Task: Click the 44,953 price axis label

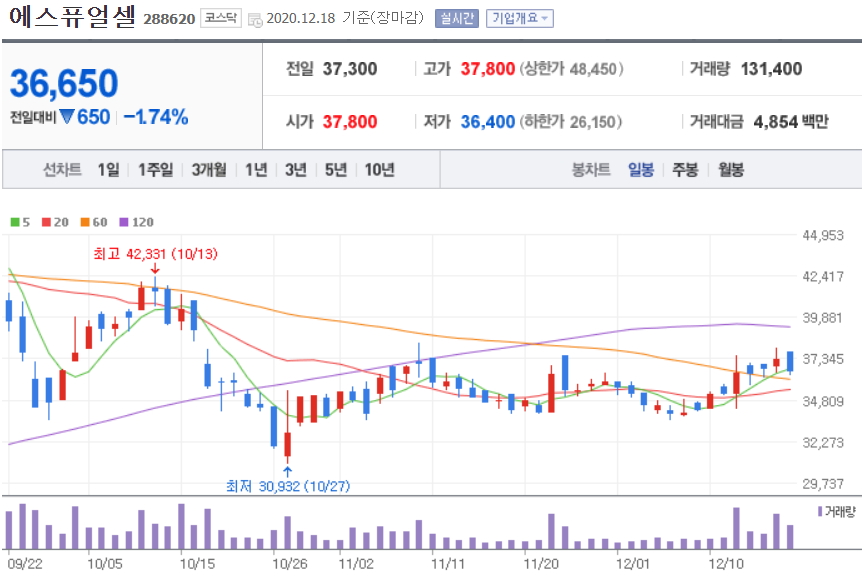Action: pyautogui.click(x=823, y=235)
